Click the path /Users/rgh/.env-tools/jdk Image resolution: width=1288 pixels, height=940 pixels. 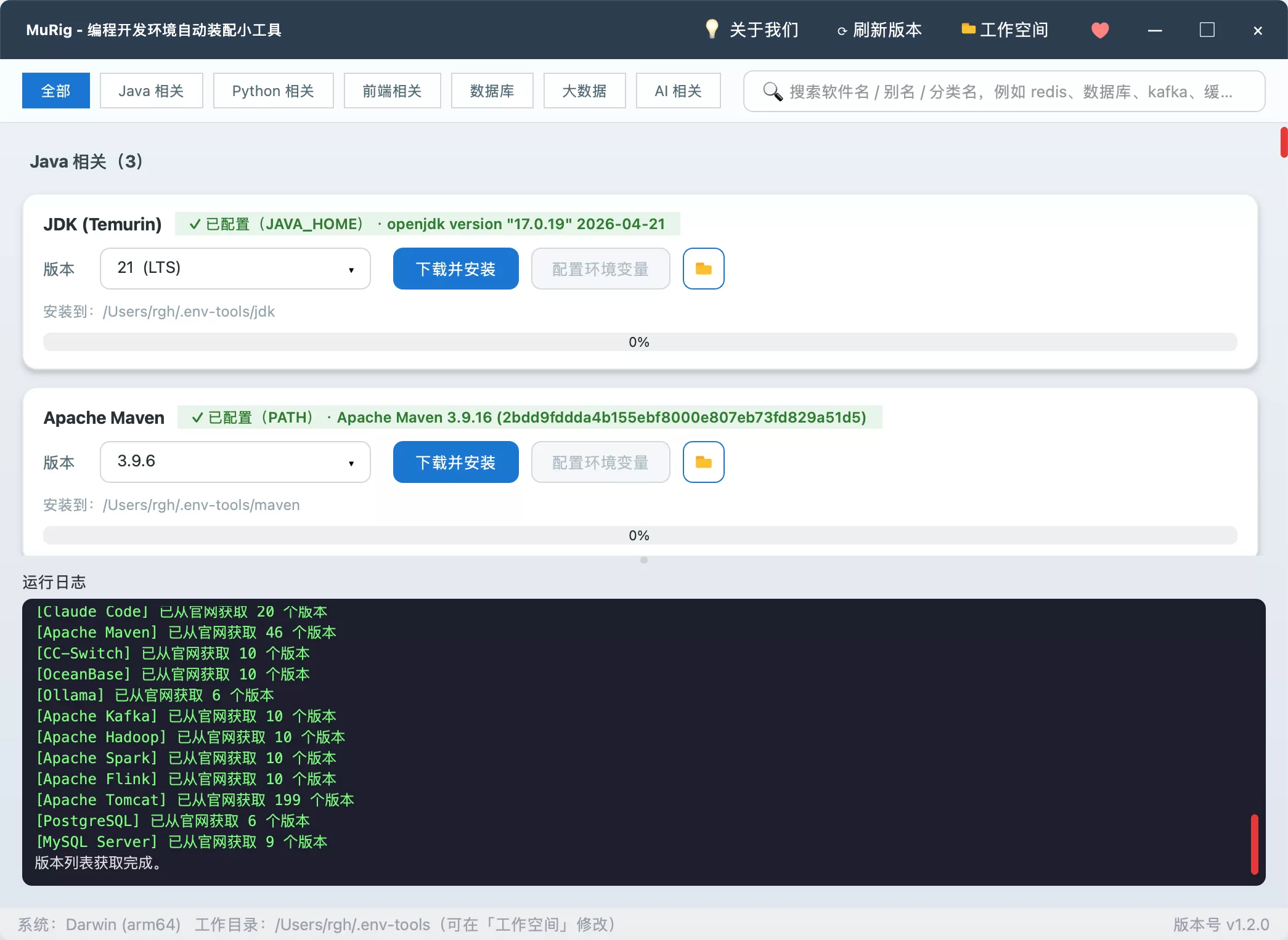pyautogui.click(x=189, y=312)
